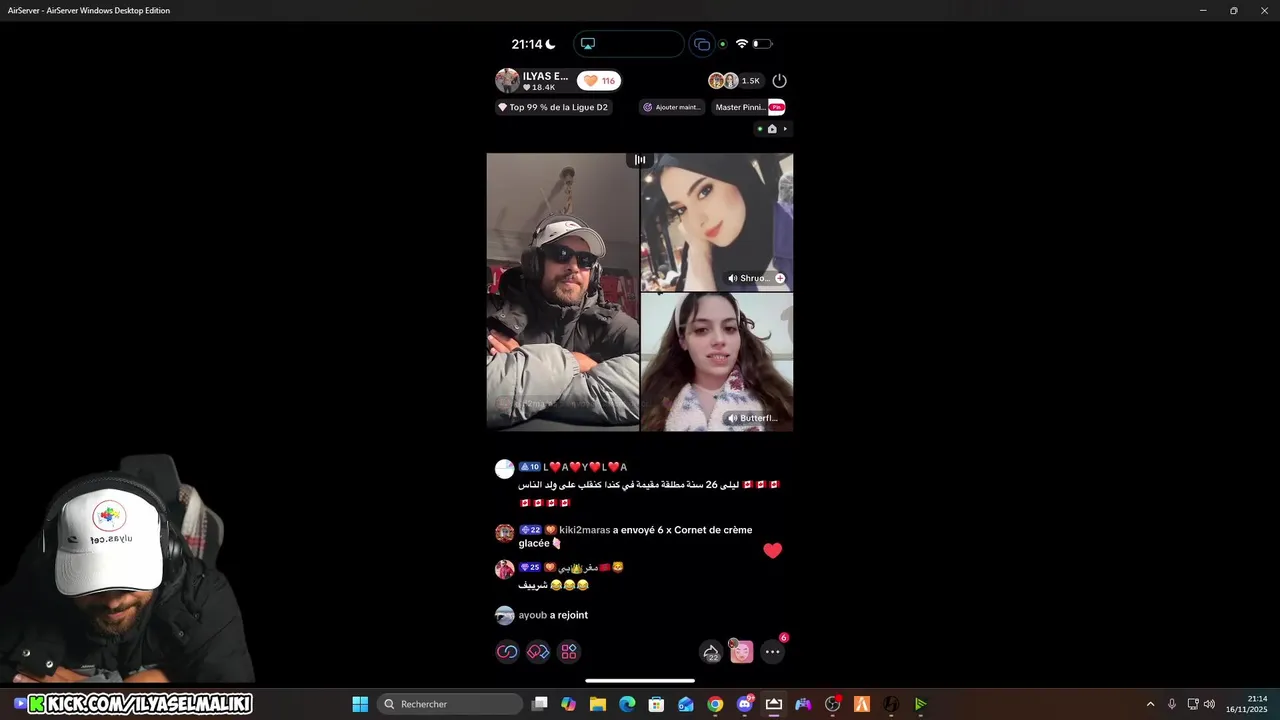
Task: Select the AirServer taskbar icon
Action: click(x=774, y=704)
